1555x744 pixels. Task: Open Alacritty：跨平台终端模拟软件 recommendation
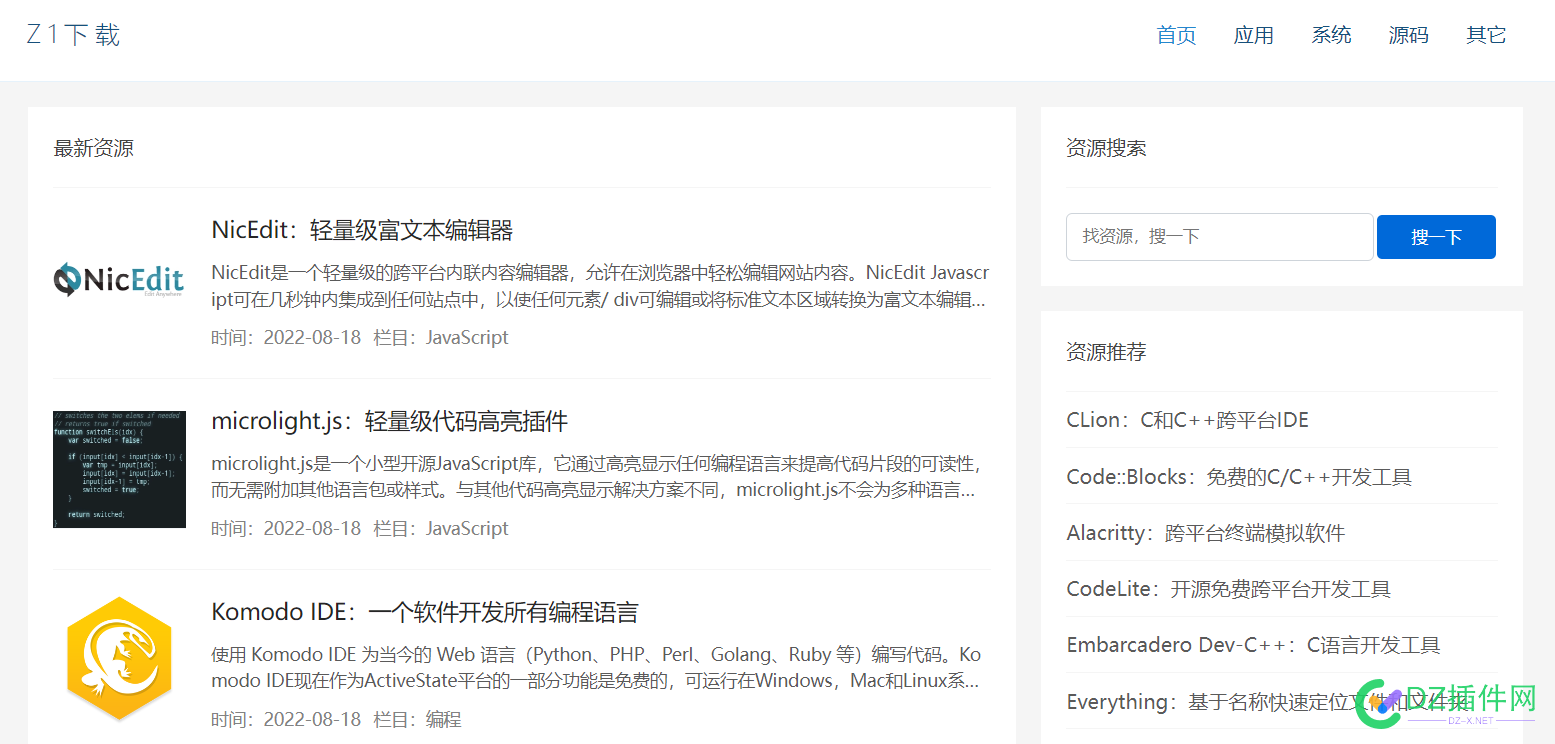click(x=1206, y=533)
